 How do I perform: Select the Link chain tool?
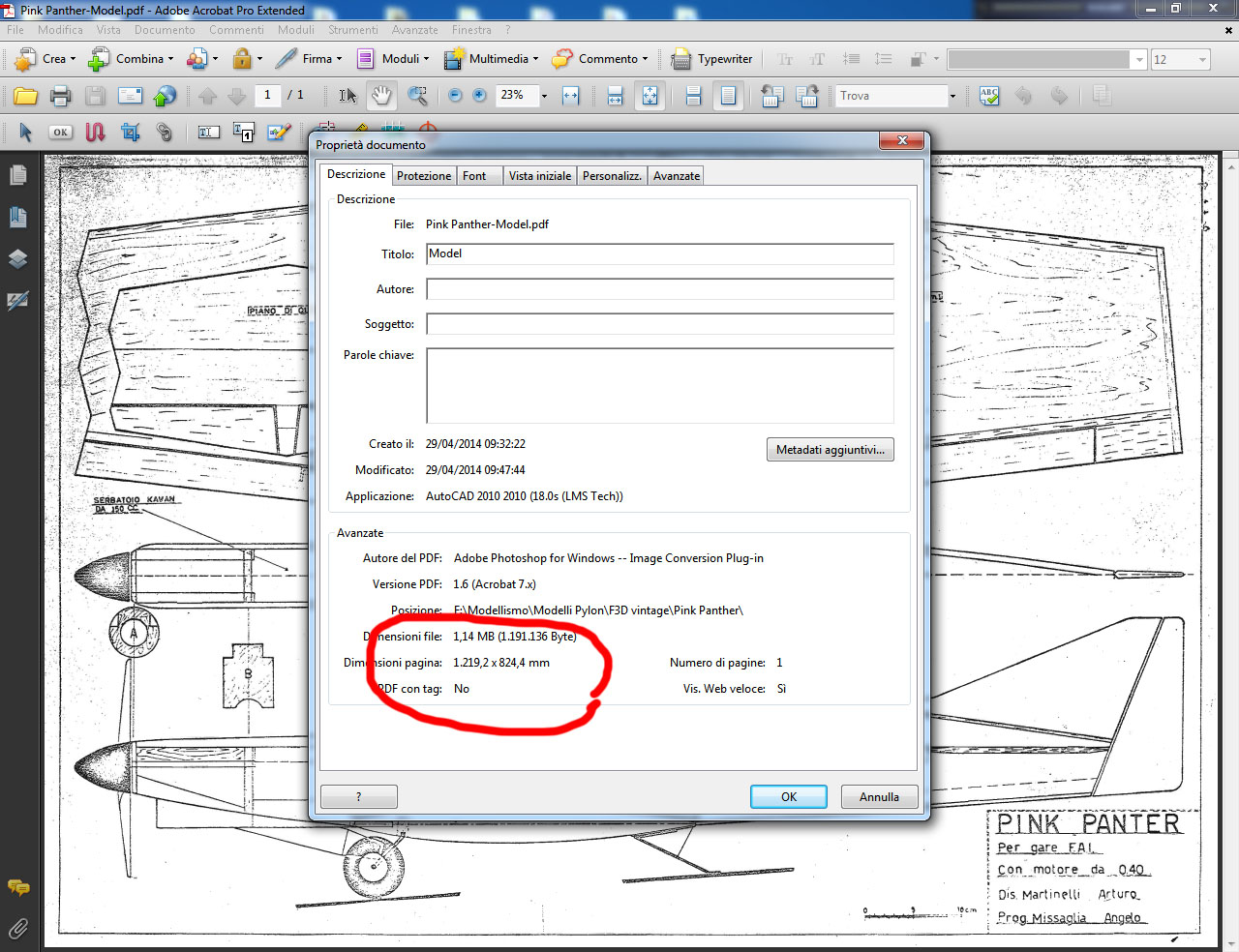(x=164, y=132)
